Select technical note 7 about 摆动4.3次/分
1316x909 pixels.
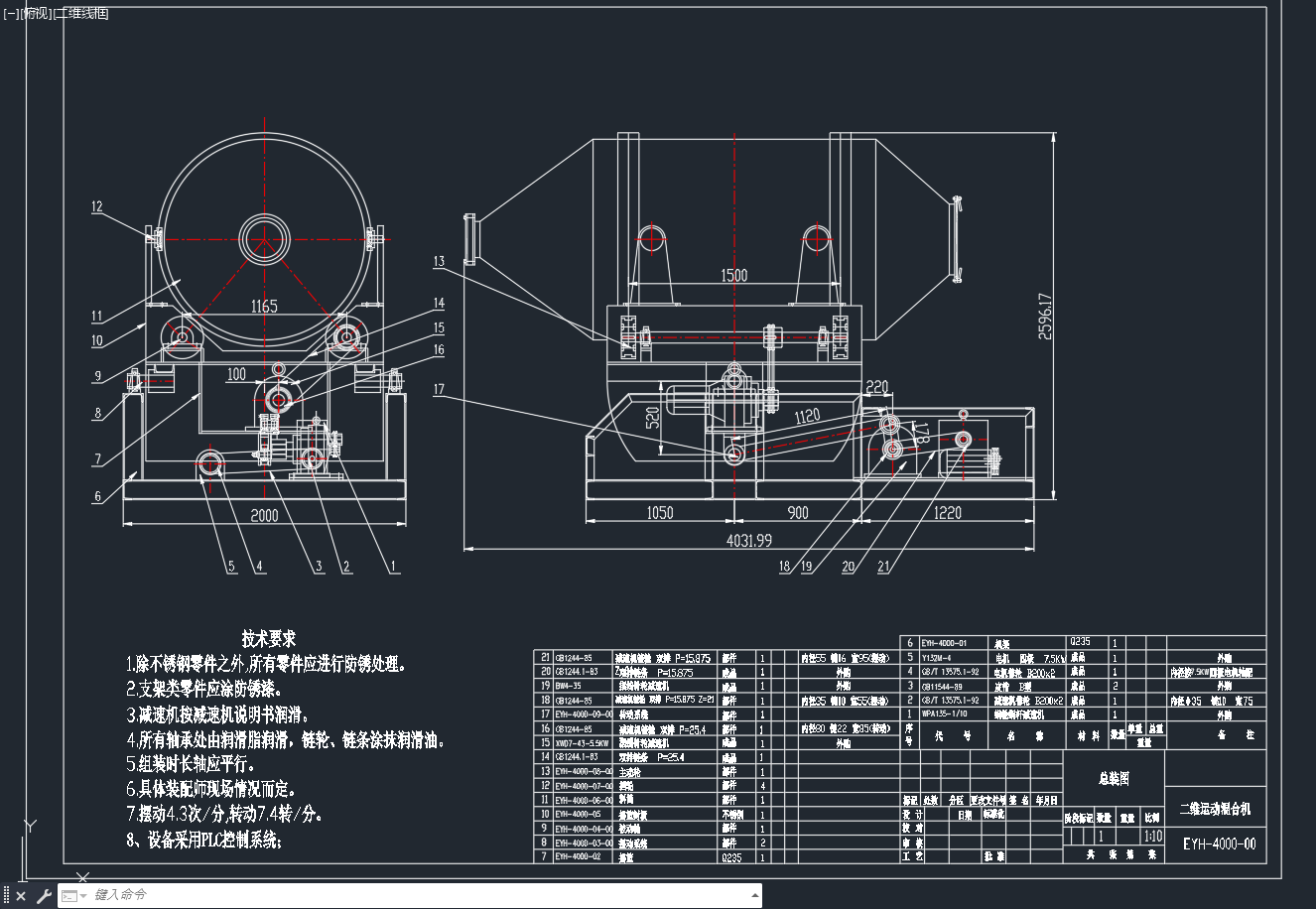point(225,814)
